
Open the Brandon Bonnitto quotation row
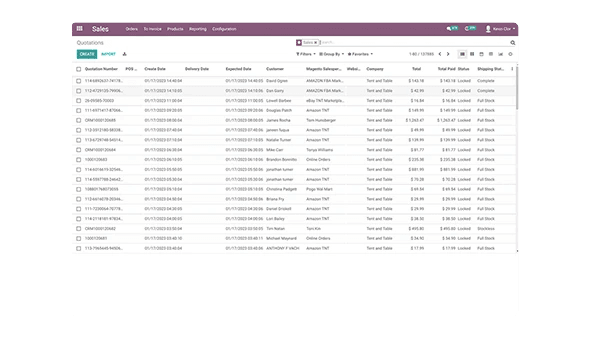pyautogui.click(x=294, y=159)
